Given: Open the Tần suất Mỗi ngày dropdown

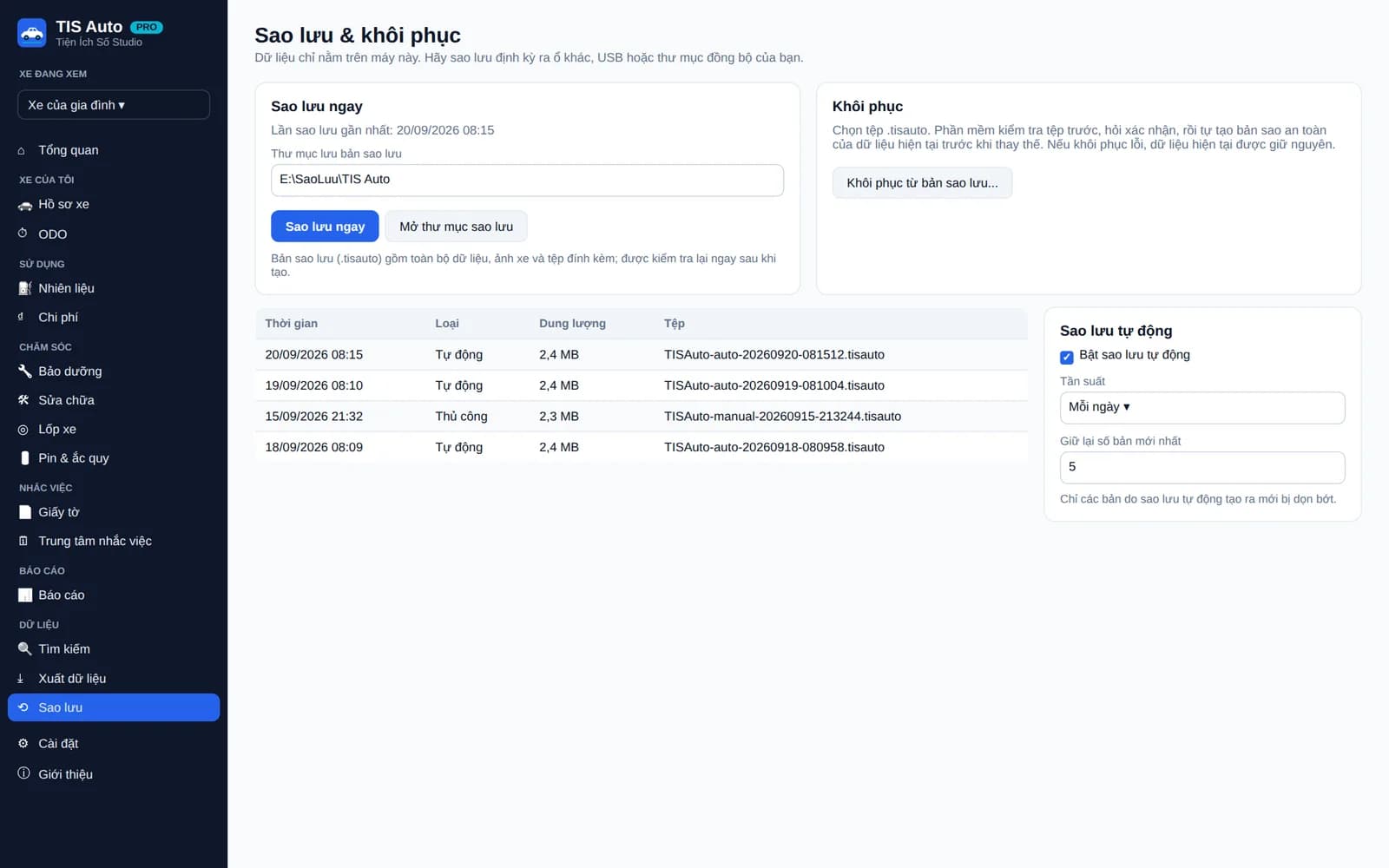Looking at the screenshot, I should [x=1202, y=407].
